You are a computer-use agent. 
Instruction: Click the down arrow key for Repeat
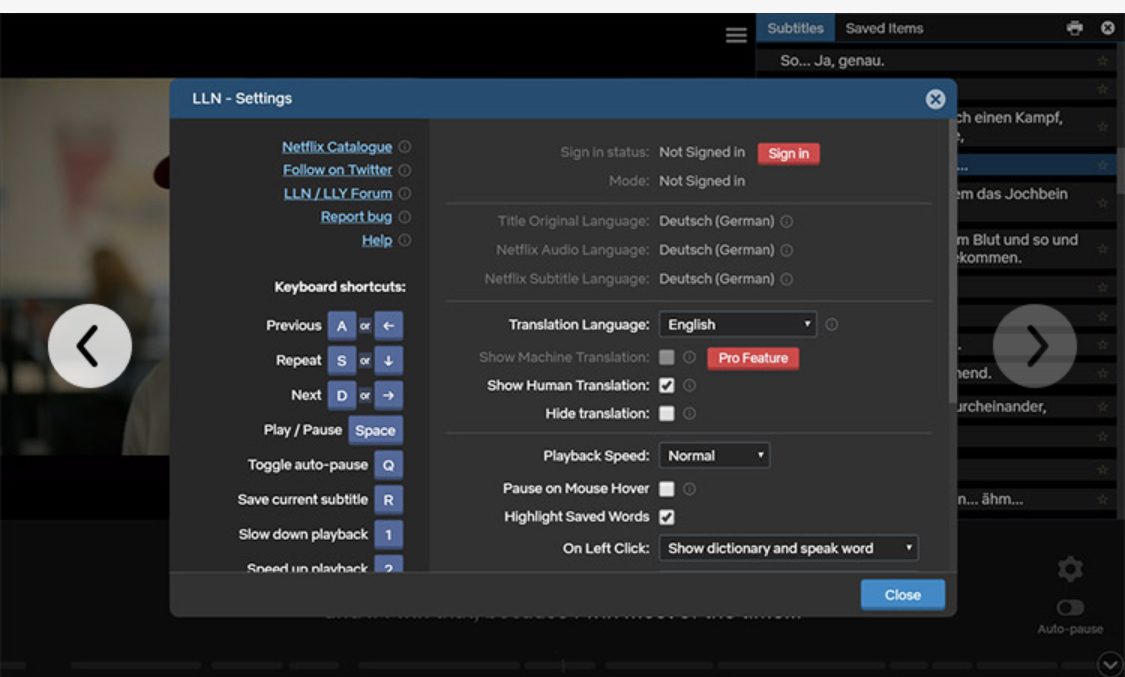click(388, 361)
